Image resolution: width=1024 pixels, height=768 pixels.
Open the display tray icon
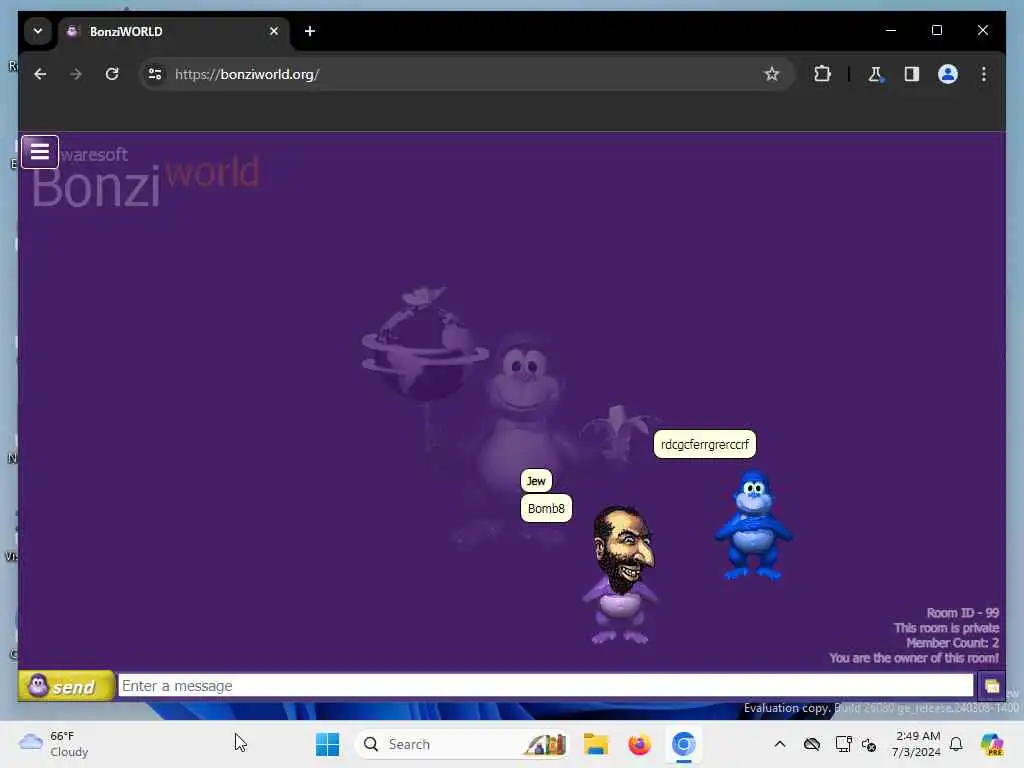[x=844, y=744]
